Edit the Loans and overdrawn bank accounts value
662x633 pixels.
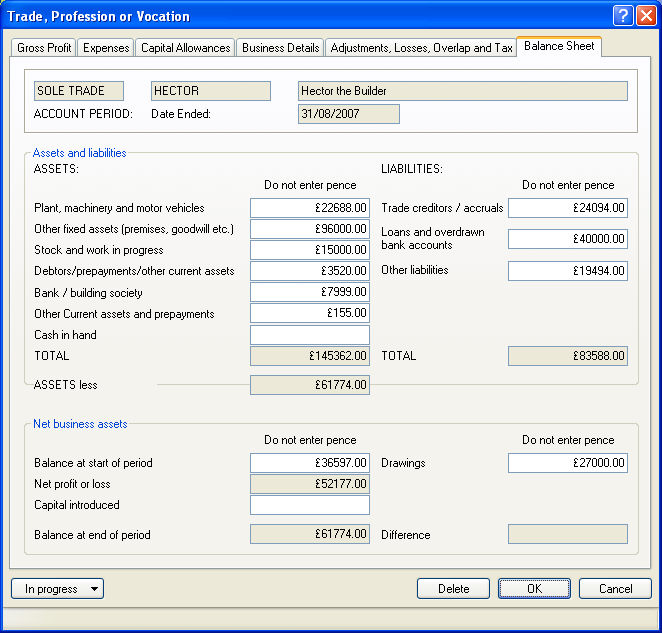coord(568,239)
